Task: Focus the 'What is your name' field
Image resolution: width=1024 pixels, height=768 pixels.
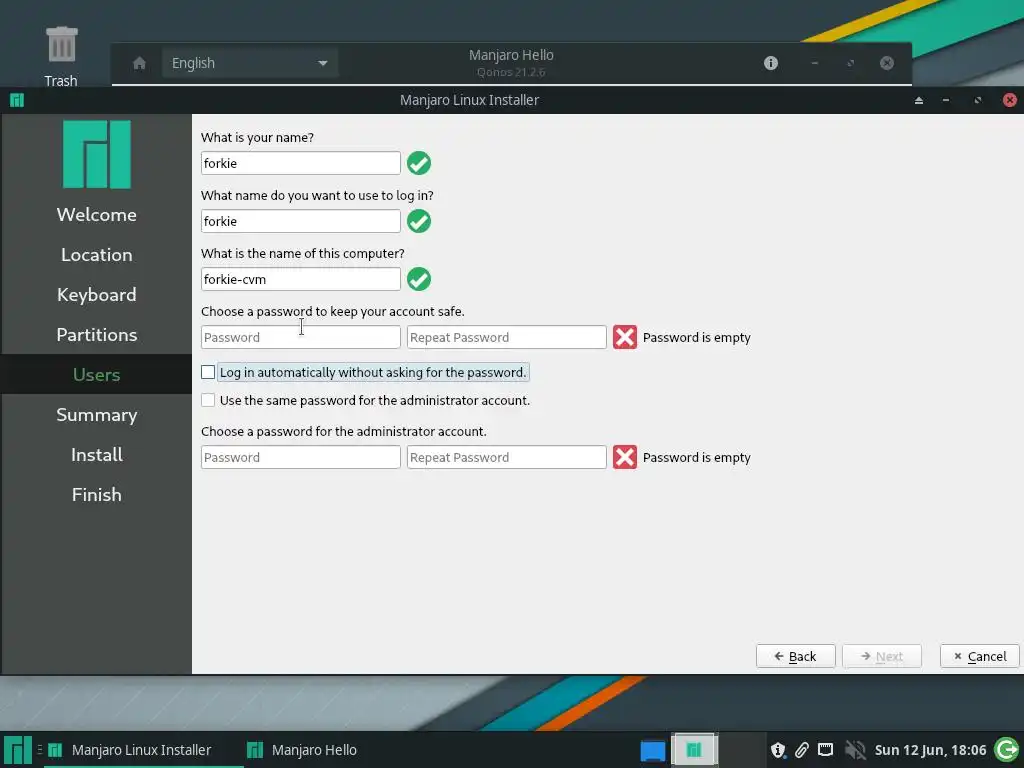Action: [x=300, y=163]
